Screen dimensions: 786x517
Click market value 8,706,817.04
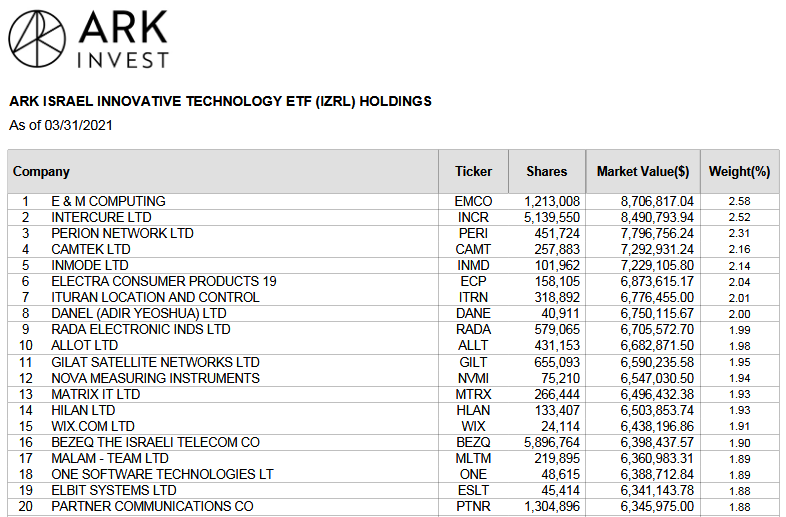pyautogui.click(x=657, y=201)
